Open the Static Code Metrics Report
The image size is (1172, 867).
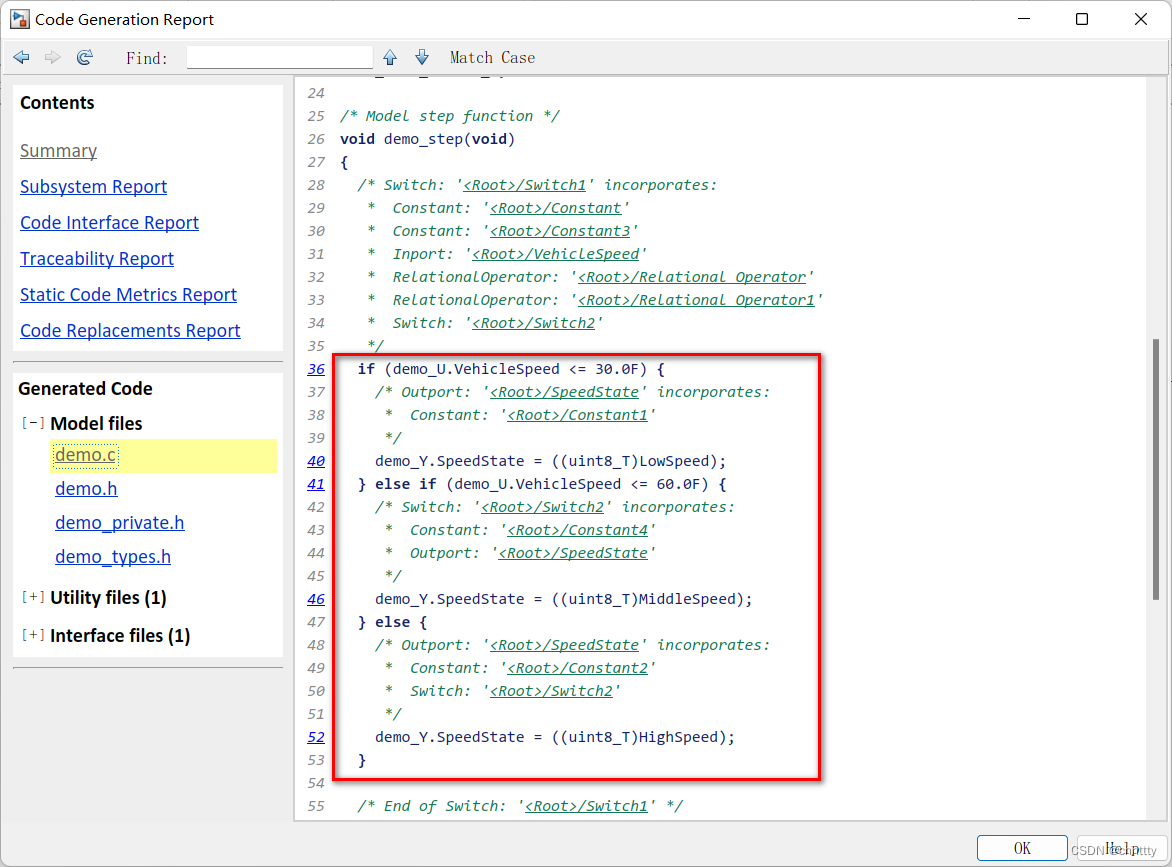(x=129, y=294)
